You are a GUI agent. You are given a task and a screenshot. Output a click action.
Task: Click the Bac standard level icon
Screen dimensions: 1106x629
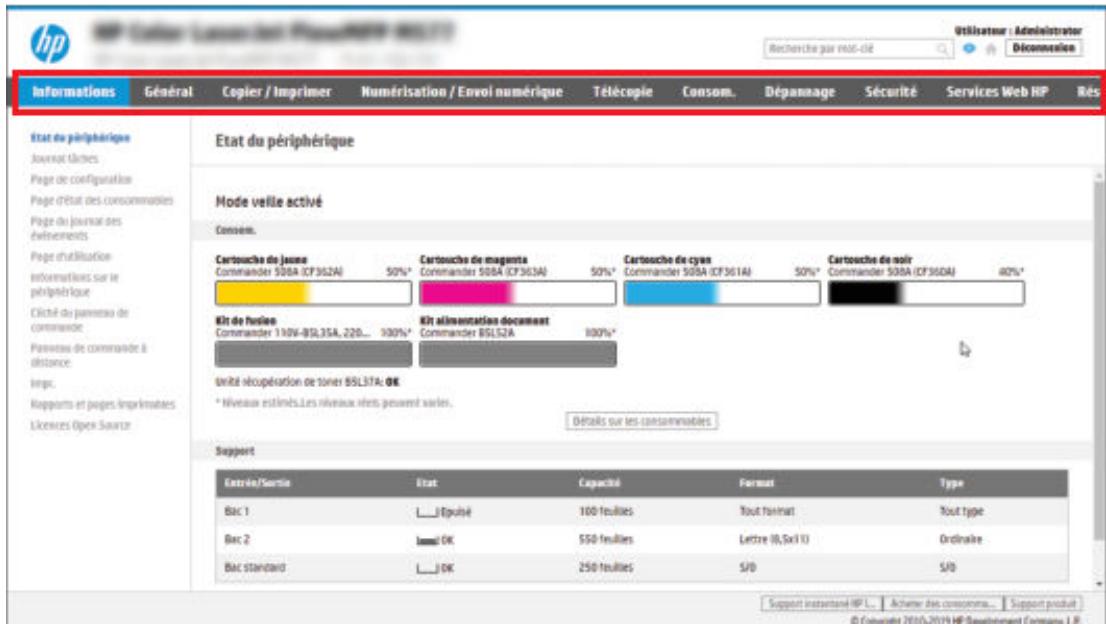click(x=427, y=568)
